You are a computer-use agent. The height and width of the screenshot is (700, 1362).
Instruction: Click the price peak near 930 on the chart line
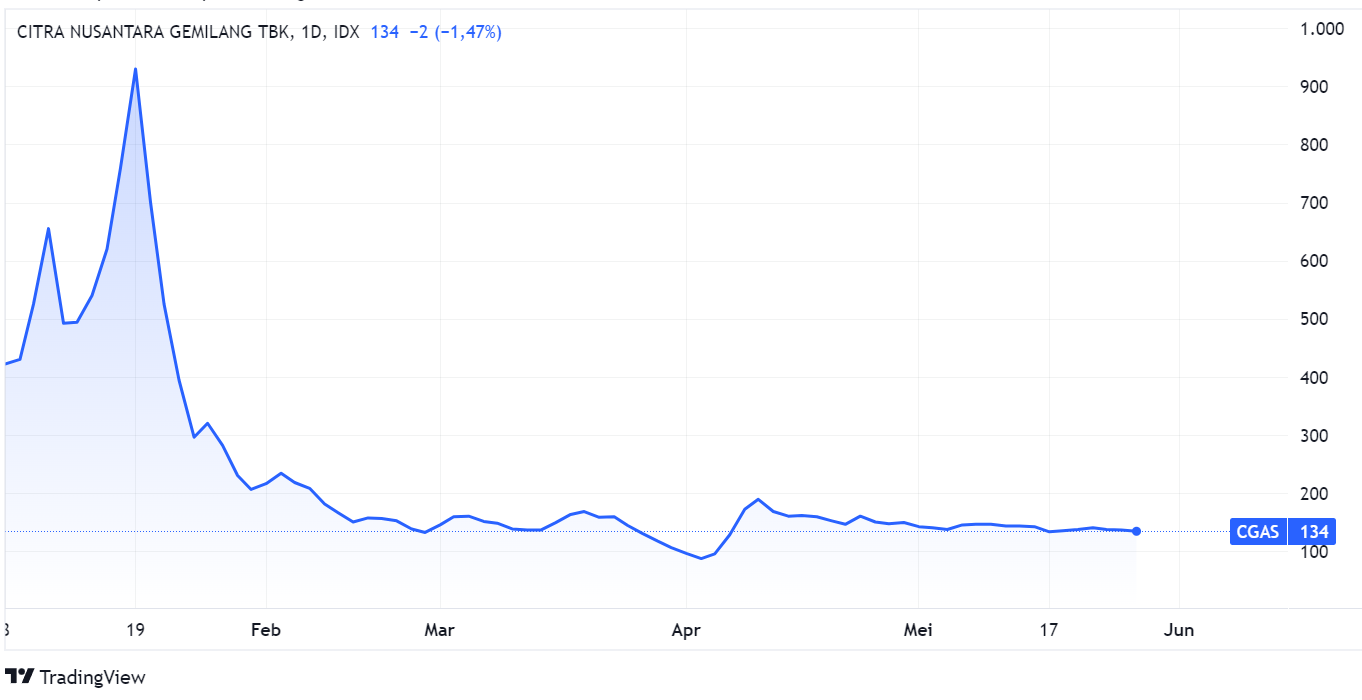pos(135,69)
